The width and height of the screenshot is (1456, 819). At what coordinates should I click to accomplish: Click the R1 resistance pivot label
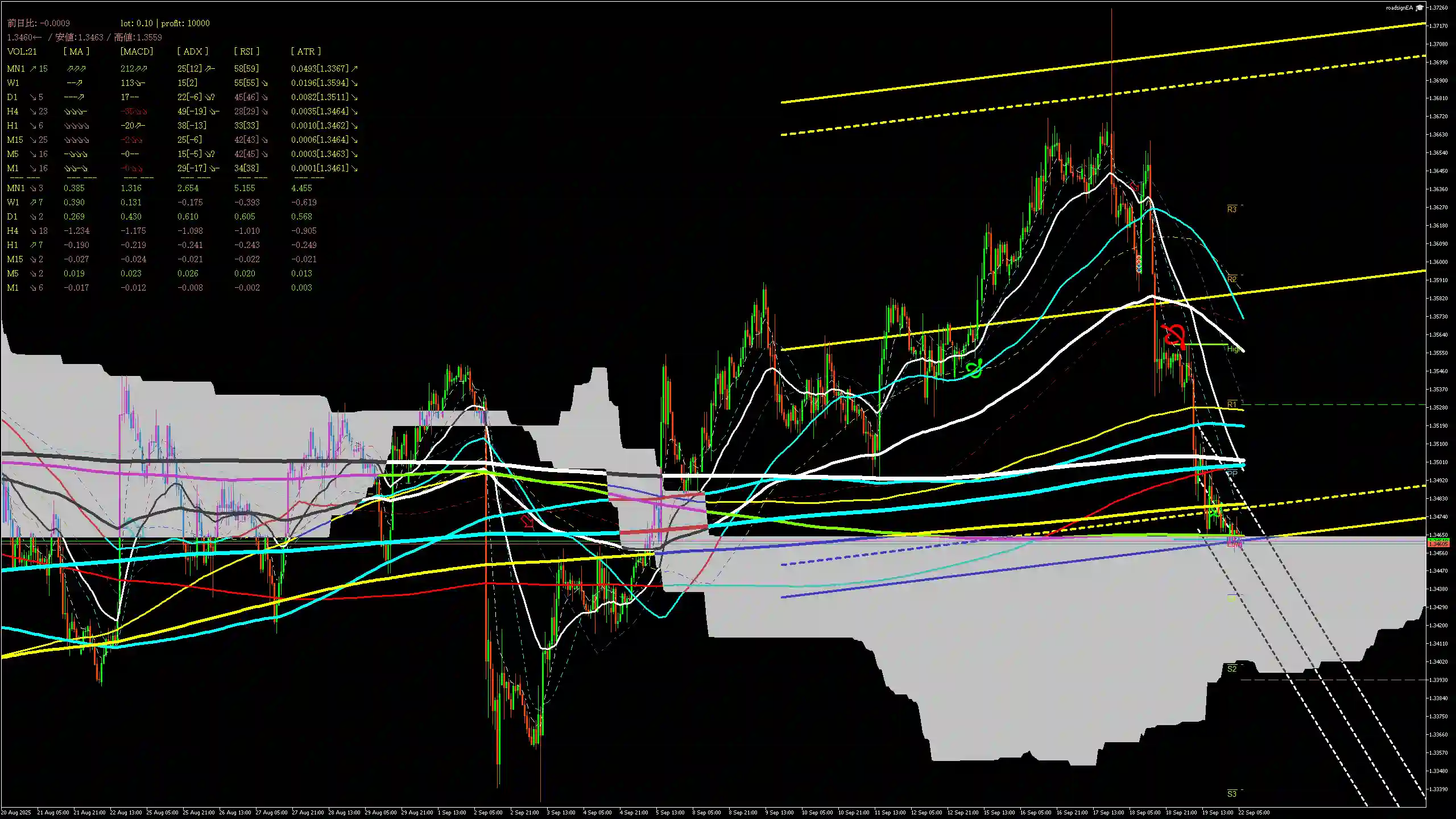click(1231, 404)
